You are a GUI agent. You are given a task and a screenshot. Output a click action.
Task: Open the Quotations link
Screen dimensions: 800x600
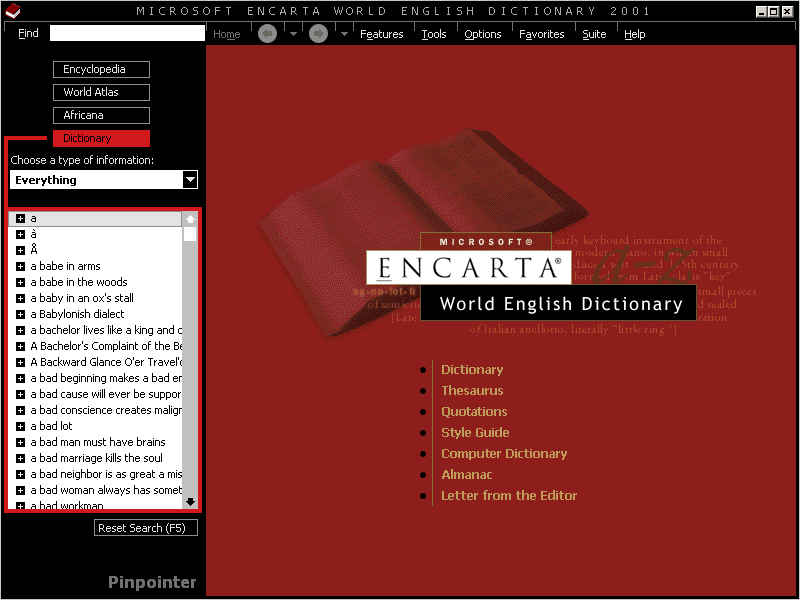(x=474, y=411)
